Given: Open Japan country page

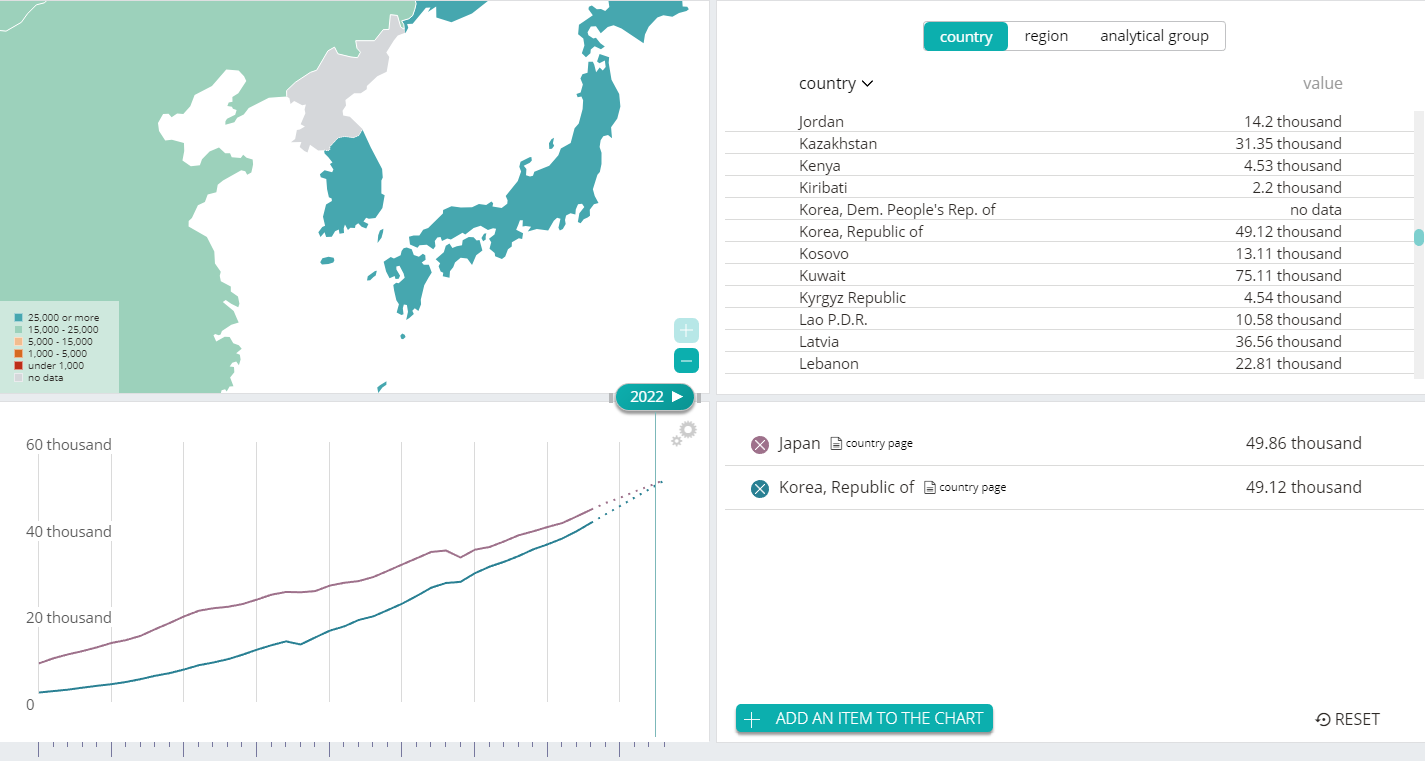Looking at the screenshot, I should click(x=872, y=444).
